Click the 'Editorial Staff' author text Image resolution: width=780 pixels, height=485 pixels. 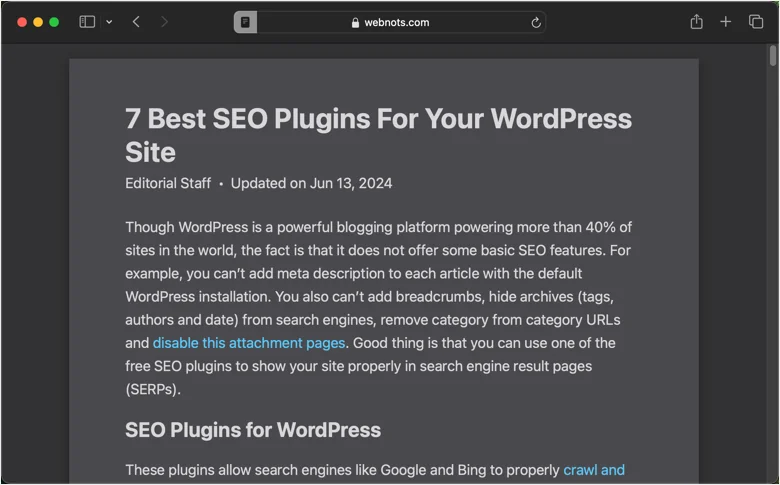click(x=168, y=183)
